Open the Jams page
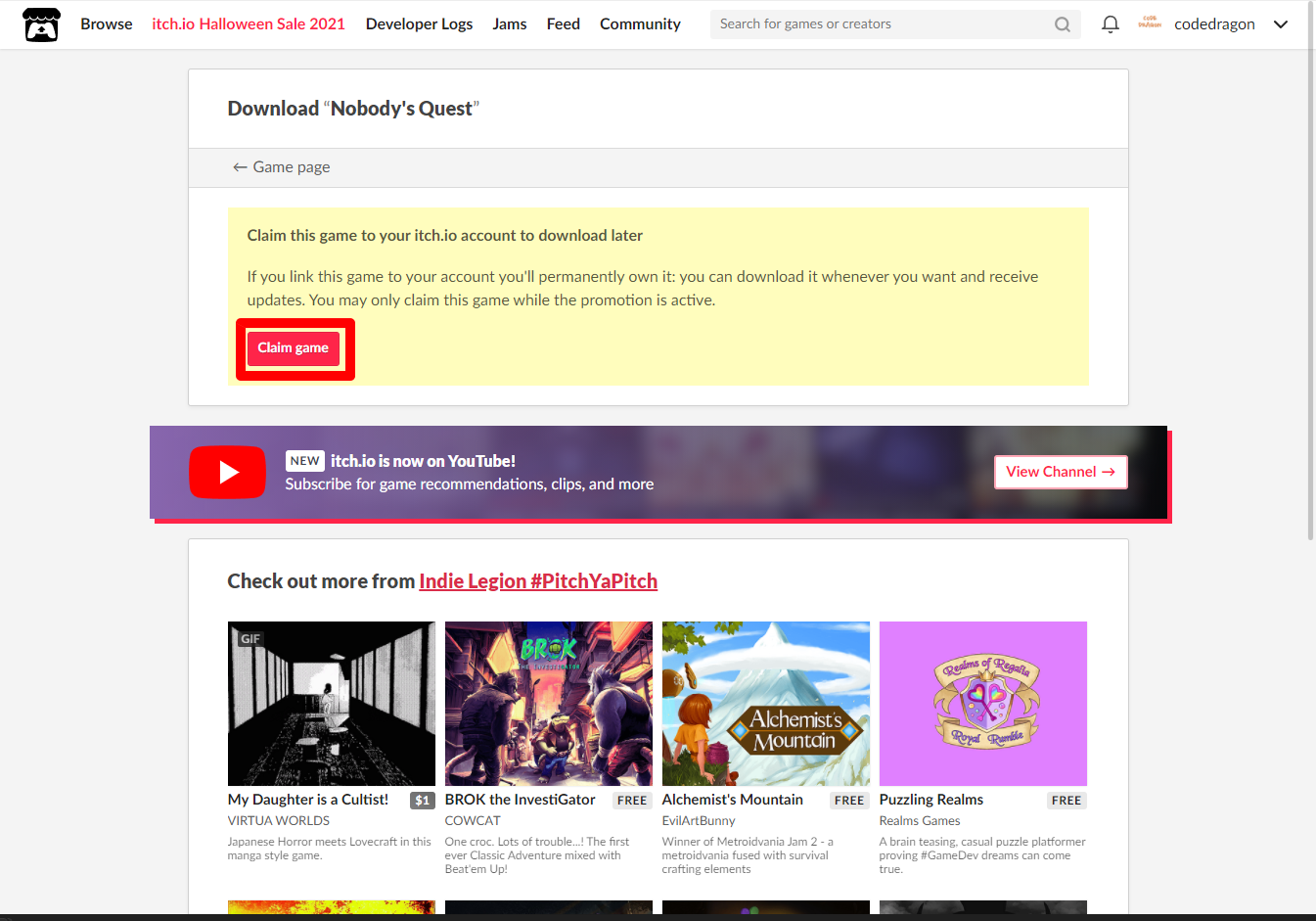1316x921 pixels. click(510, 24)
